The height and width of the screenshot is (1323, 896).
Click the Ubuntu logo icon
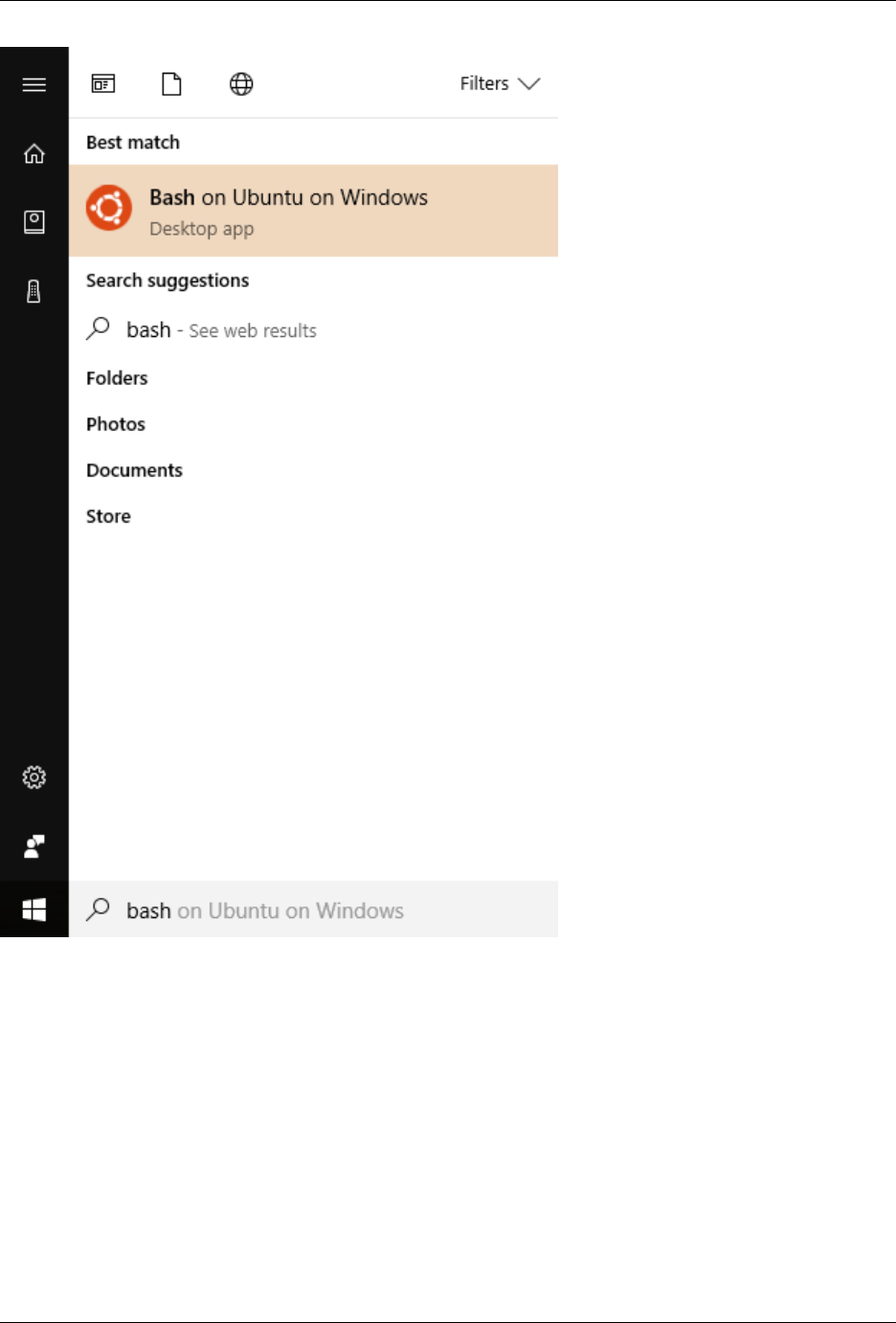(109, 208)
